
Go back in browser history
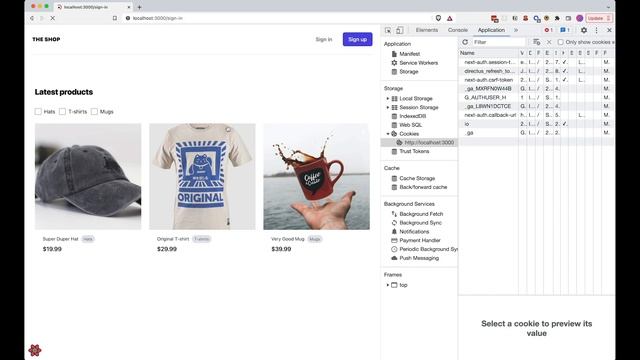tap(32, 18)
